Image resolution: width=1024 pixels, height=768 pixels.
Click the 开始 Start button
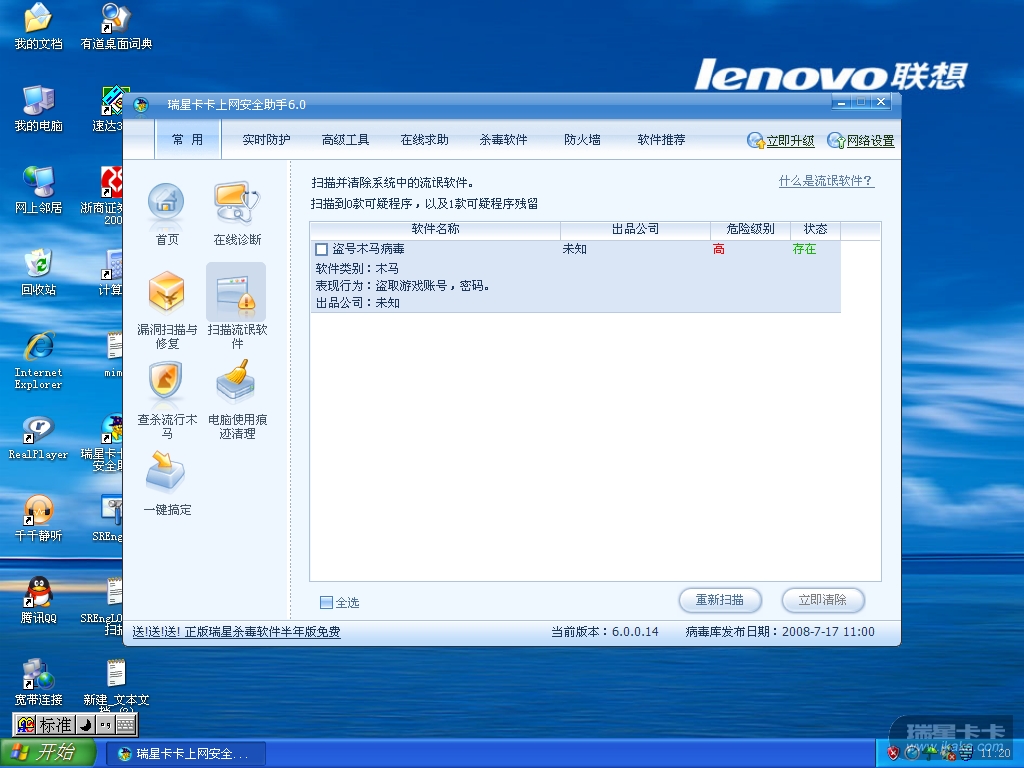[x=47, y=753]
